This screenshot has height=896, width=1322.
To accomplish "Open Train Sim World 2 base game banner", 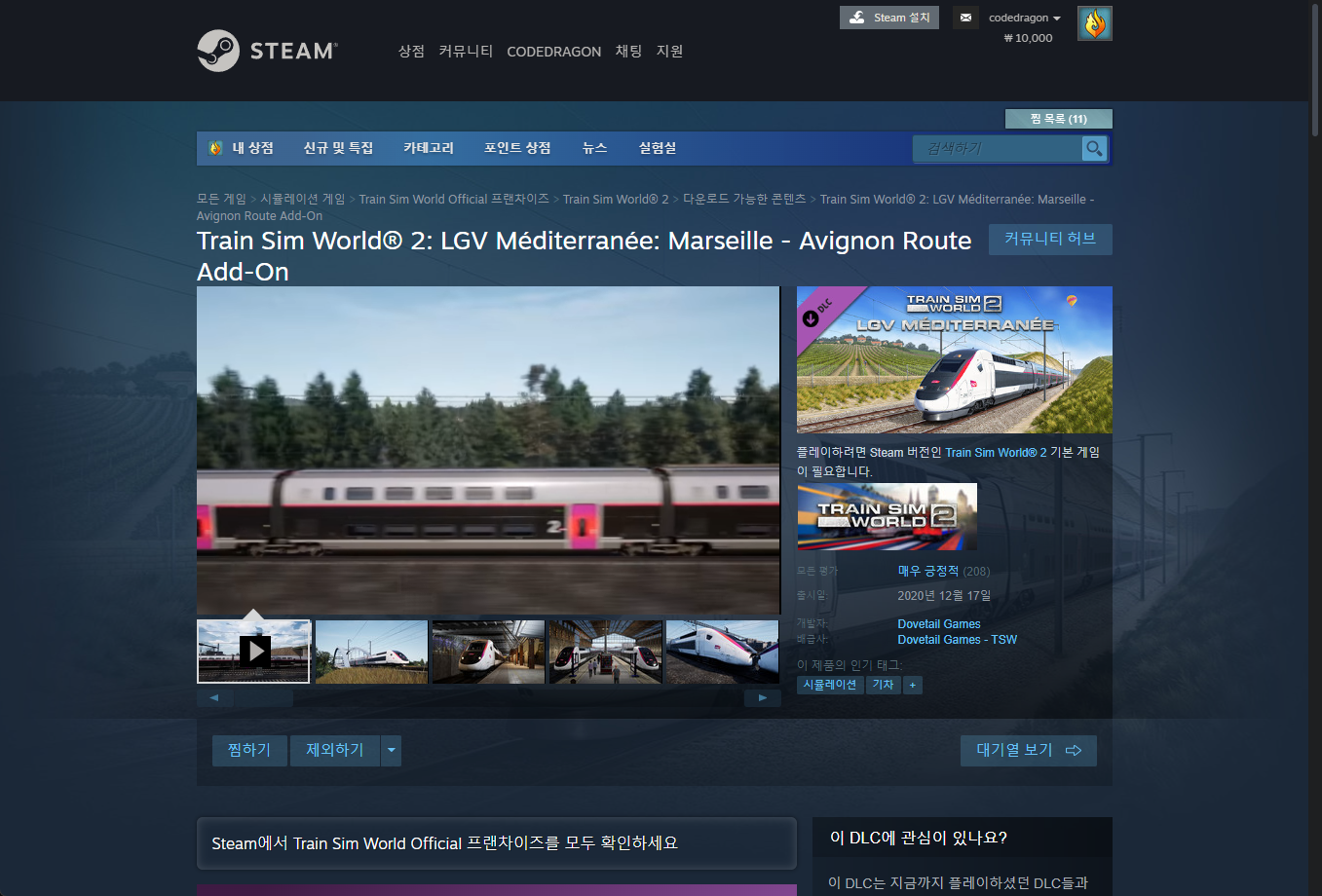I will click(888, 517).
